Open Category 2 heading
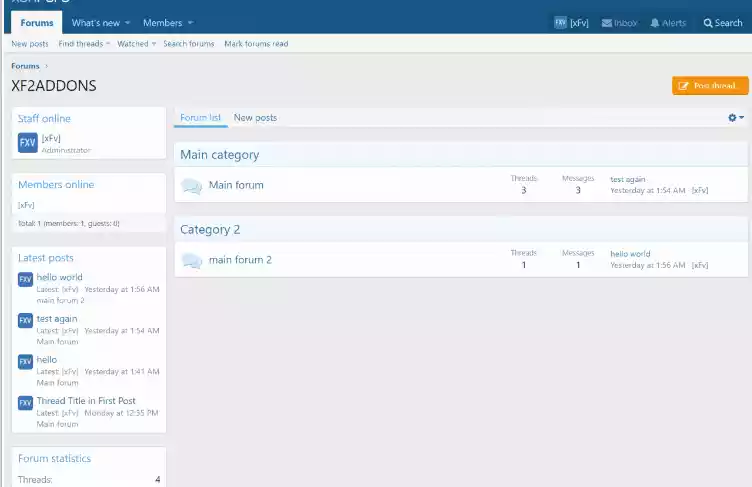 pos(210,230)
